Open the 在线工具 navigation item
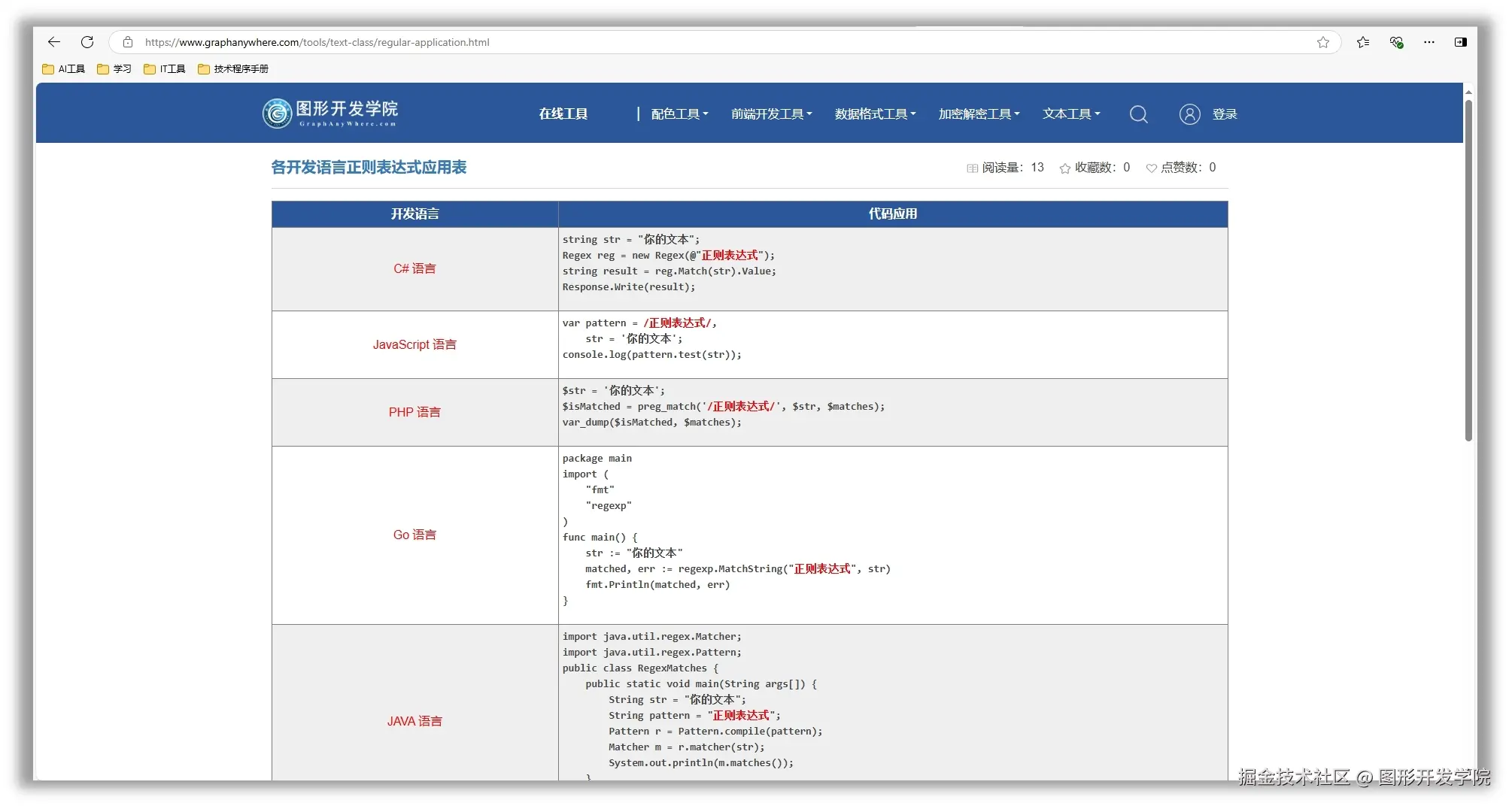 [563, 114]
